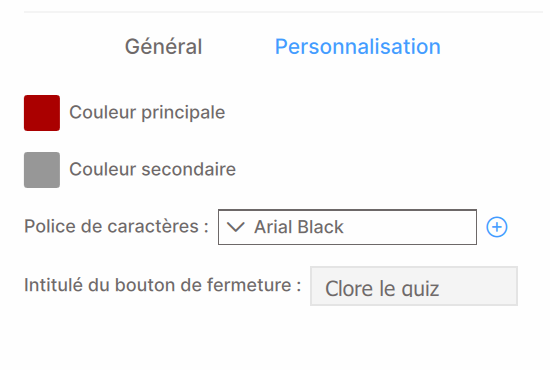550x370 pixels.
Task: Click the Police de caractères label
Action: click(x=116, y=226)
